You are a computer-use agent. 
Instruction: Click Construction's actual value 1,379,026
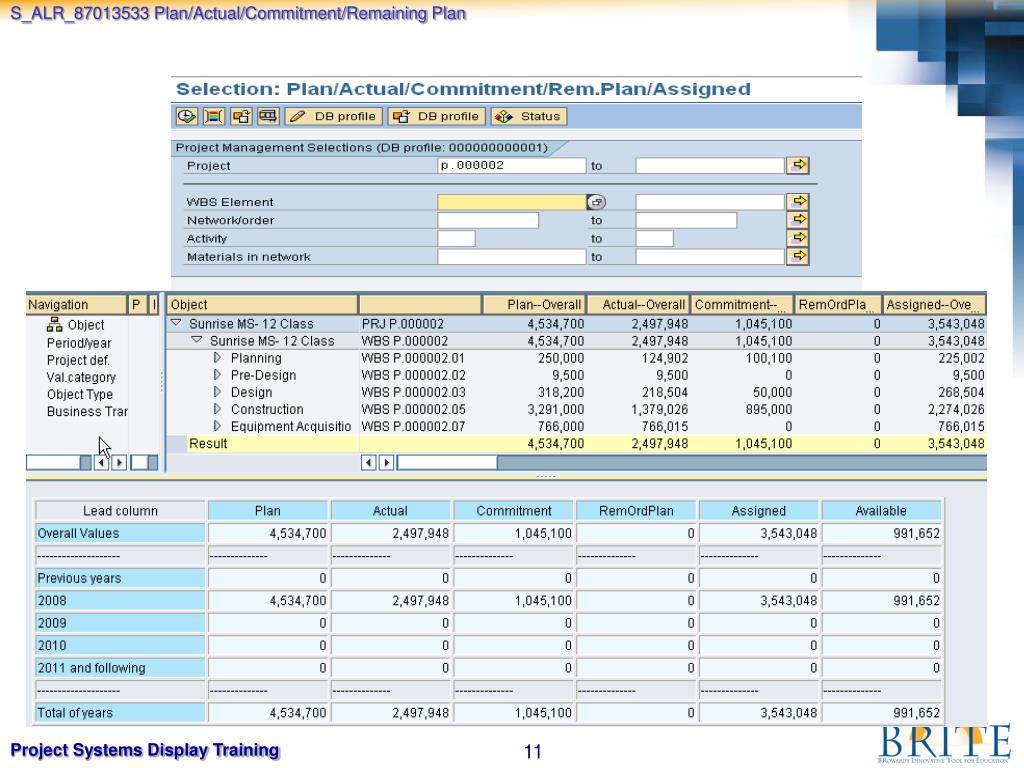660,409
